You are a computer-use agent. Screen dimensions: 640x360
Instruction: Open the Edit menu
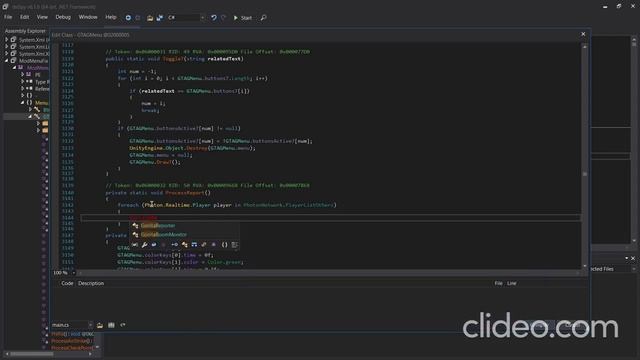coord(24,17)
